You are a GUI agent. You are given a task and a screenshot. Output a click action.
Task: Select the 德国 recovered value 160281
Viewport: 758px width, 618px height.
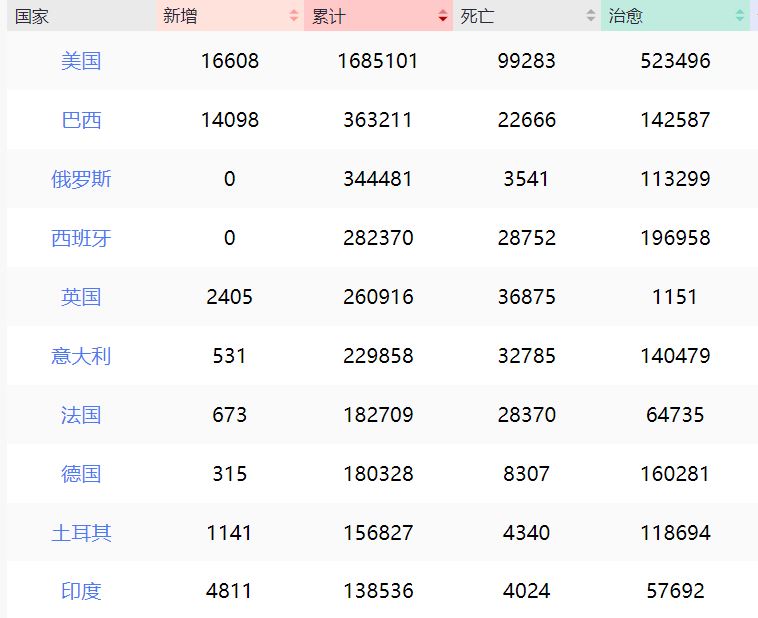[675, 474]
